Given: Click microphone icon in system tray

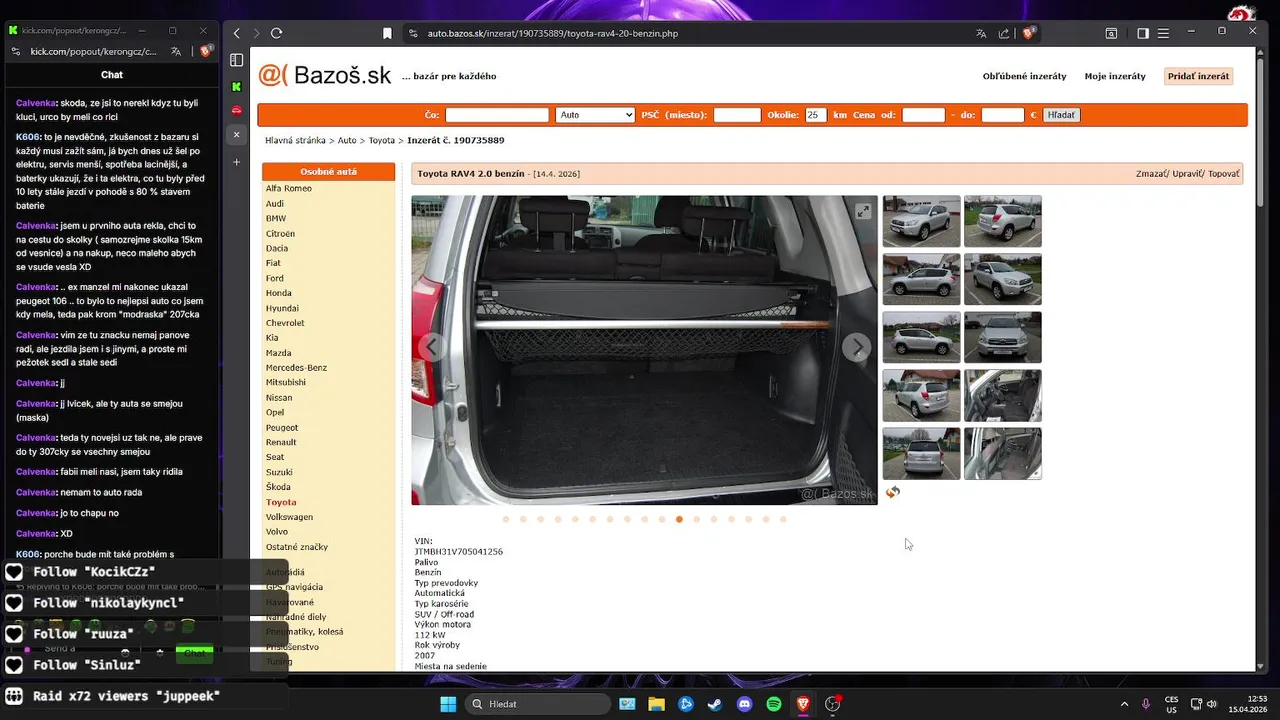Looking at the screenshot, I should click(1146, 704).
